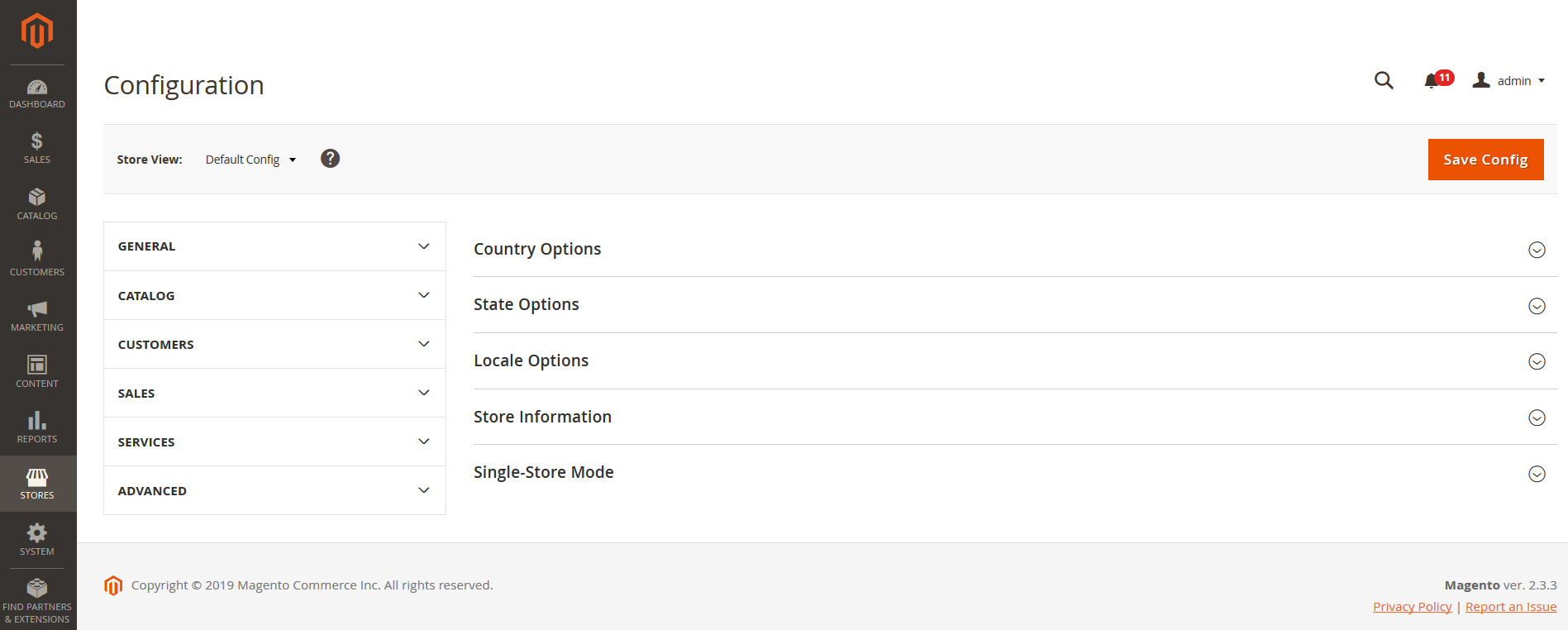This screenshot has width=1568, height=630.
Task: Open the Catalog box icon
Action: pyautogui.click(x=37, y=197)
